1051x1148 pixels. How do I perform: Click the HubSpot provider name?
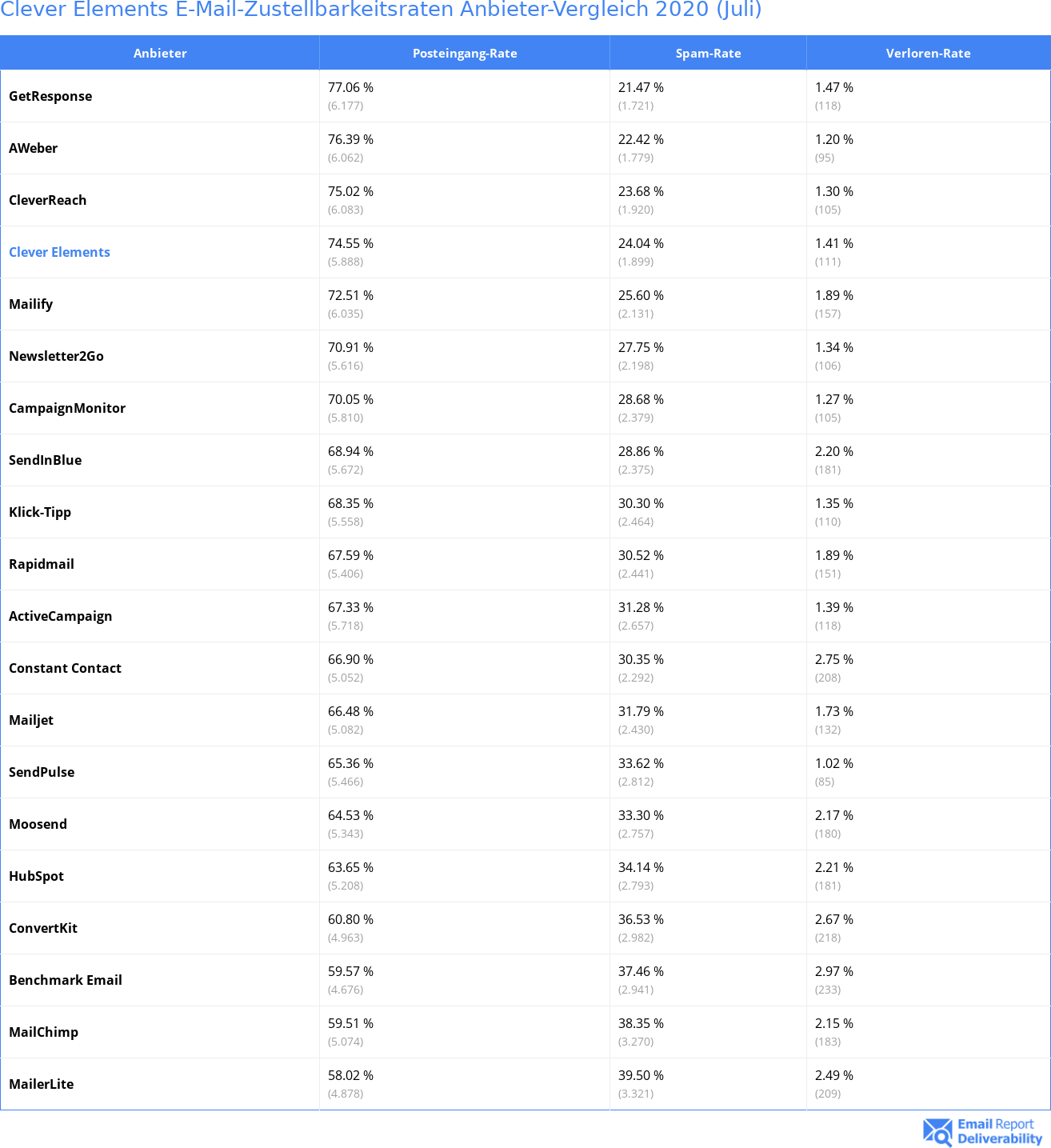(x=36, y=876)
